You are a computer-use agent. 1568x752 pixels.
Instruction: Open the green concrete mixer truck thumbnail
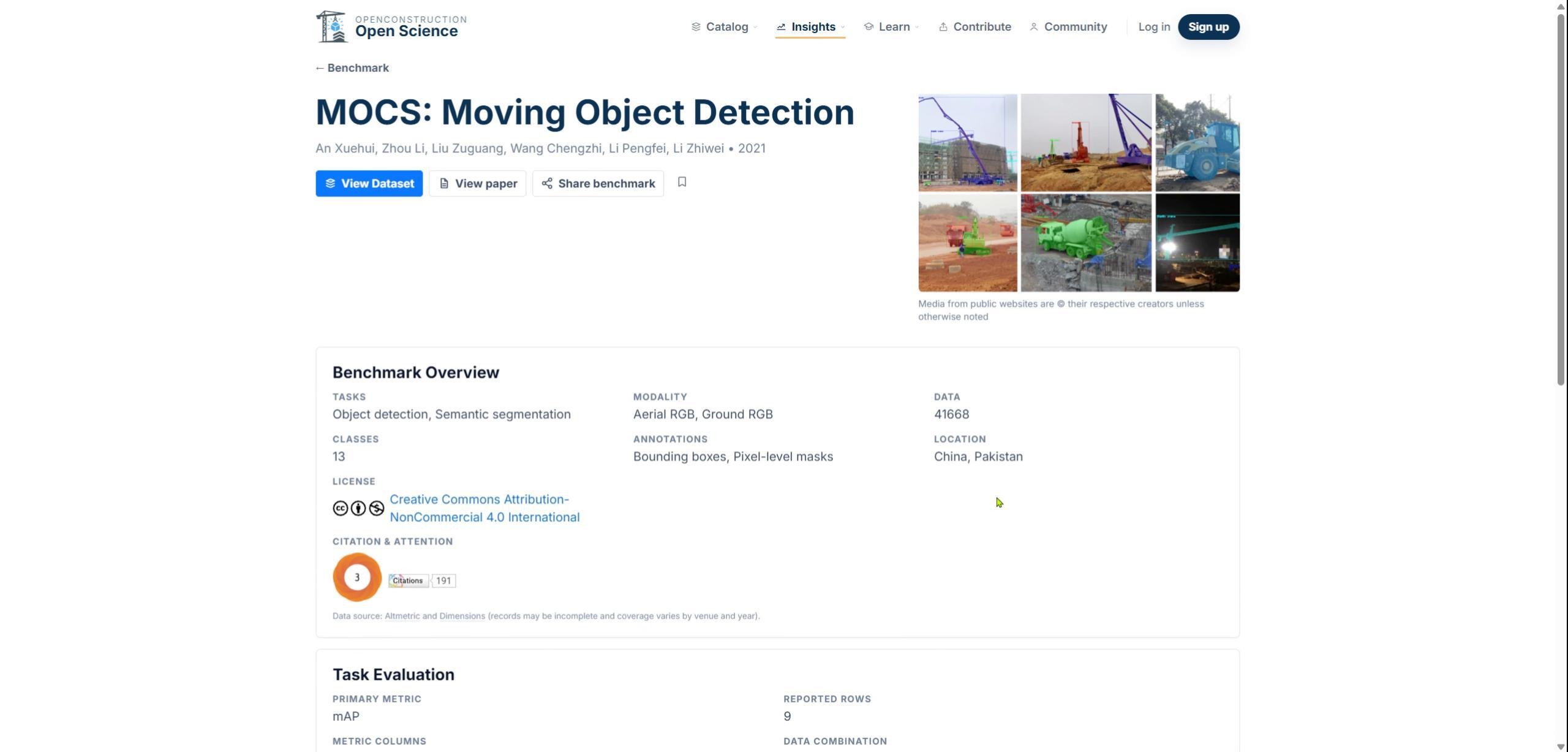(x=1086, y=243)
